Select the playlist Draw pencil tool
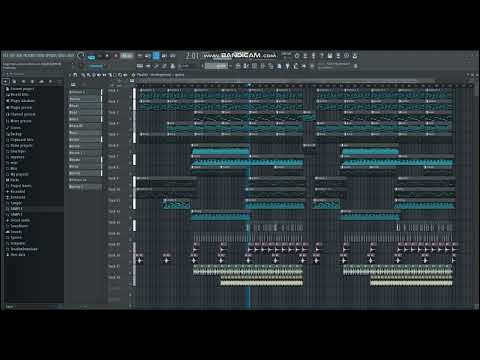The height and width of the screenshot is (360, 480). [83, 75]
